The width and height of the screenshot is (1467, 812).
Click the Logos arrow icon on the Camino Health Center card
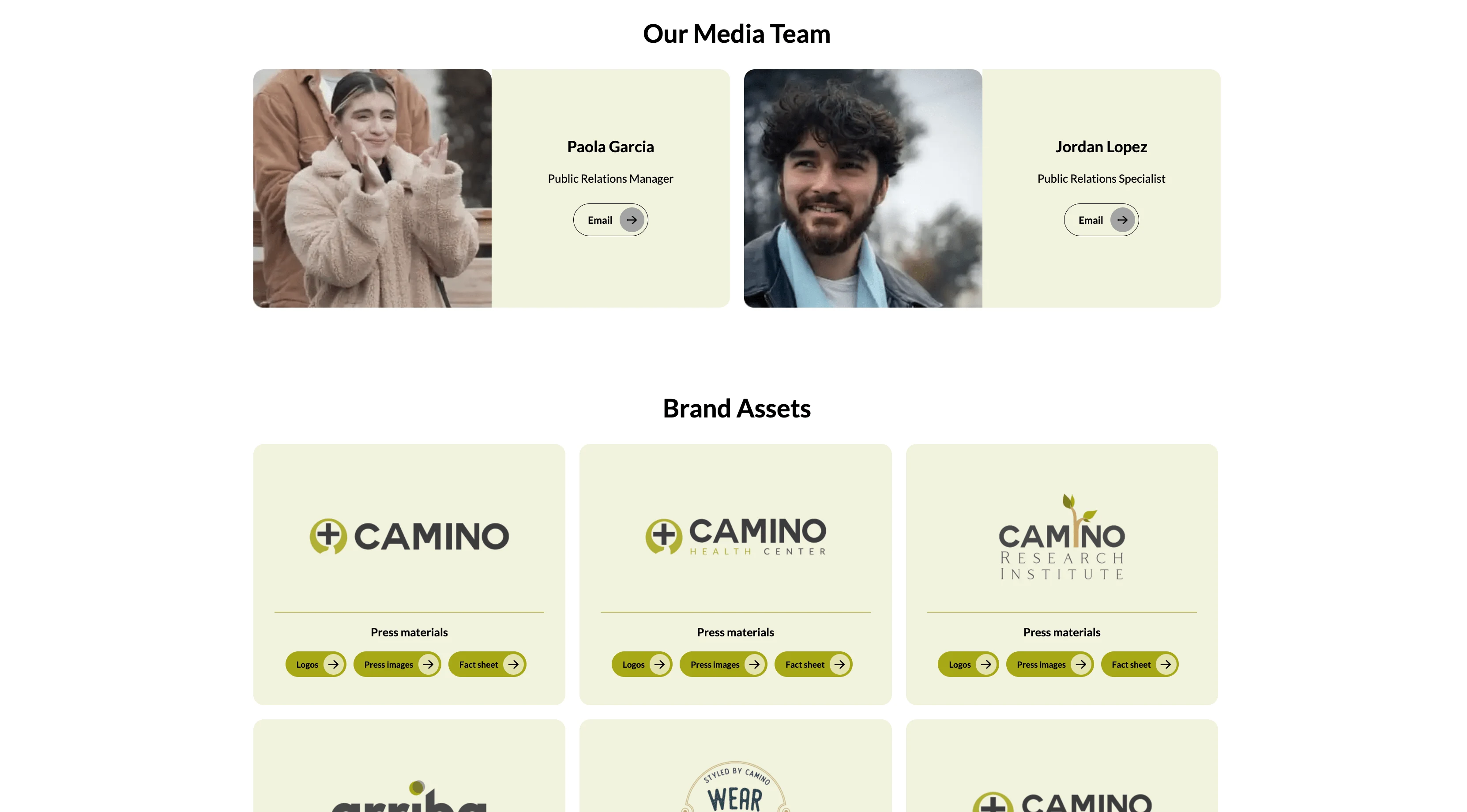[659, 665]
